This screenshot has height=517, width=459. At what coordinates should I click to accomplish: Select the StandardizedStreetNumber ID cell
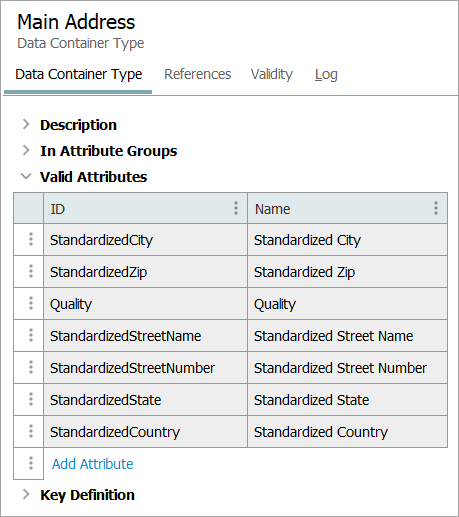[x=145, y=368]
